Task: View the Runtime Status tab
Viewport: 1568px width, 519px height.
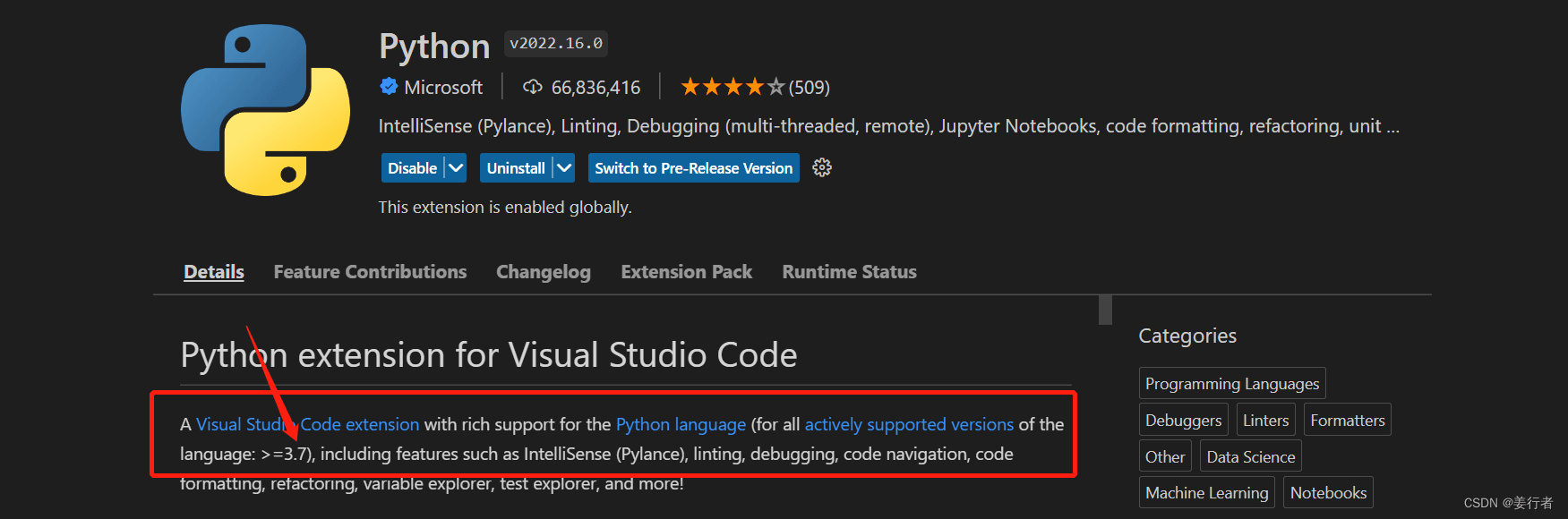Action: click(850, 272)
